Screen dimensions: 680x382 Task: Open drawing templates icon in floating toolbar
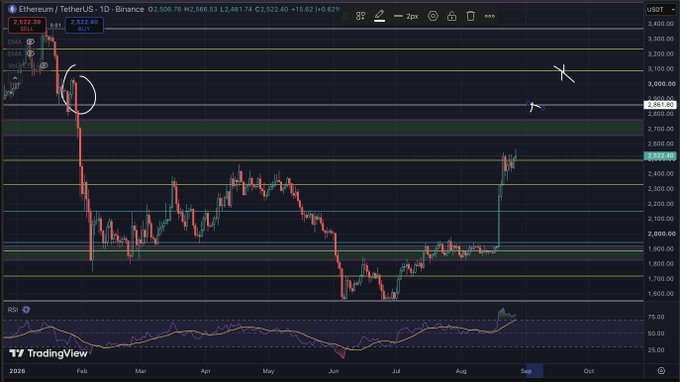pyautogui.click(x=360, y=16)
